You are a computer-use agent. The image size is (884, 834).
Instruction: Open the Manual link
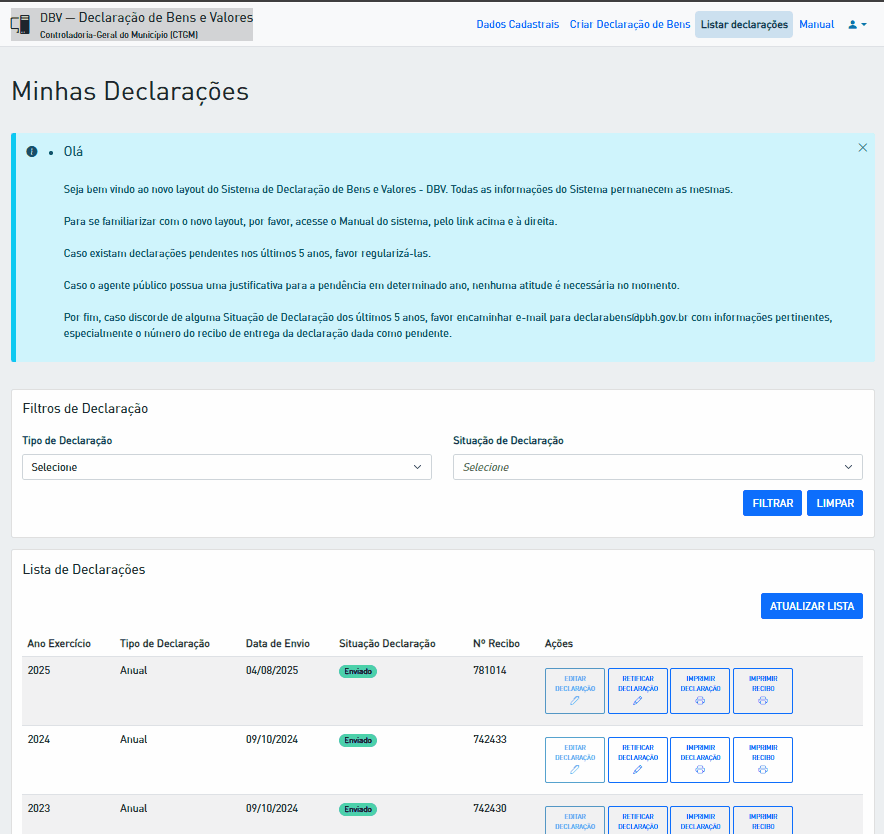click(x=816, y=24)
